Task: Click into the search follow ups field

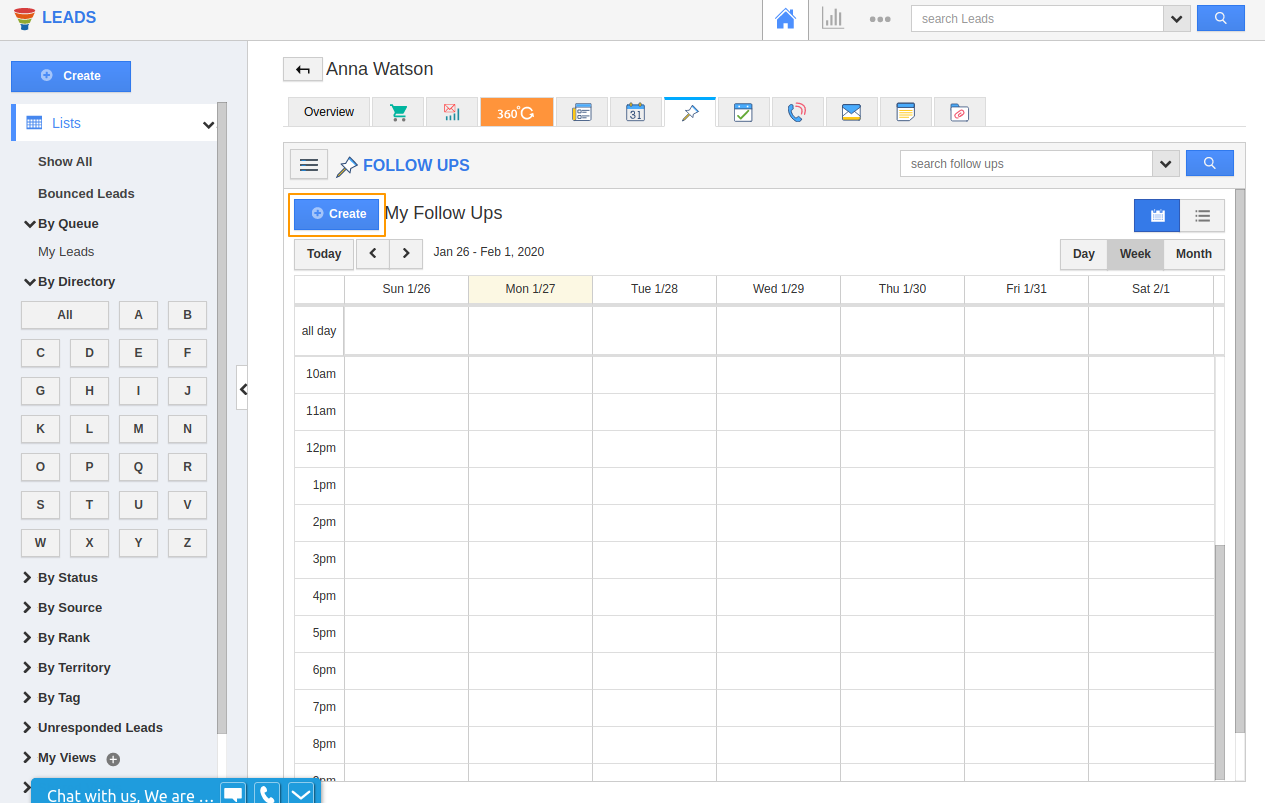Action: [x=1026, y=163]
